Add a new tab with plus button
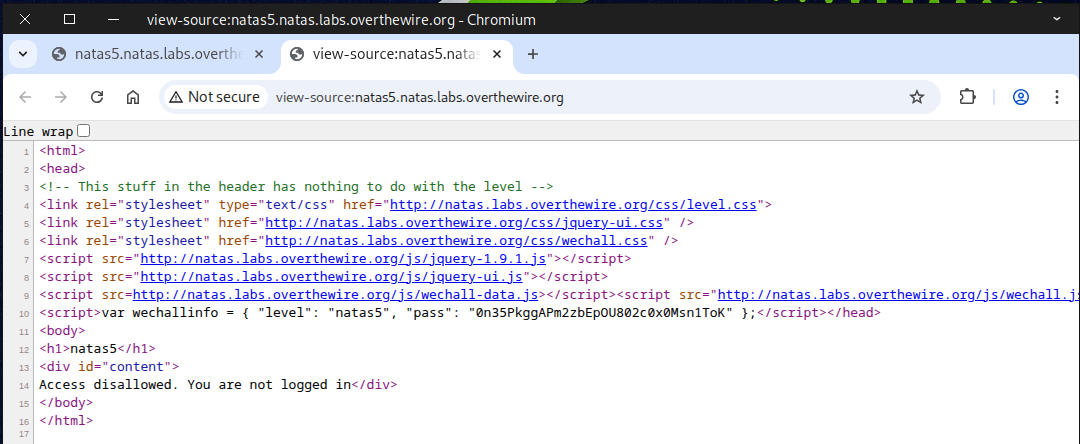Screen dimensions: 1080x444 (x=532, y=54)
